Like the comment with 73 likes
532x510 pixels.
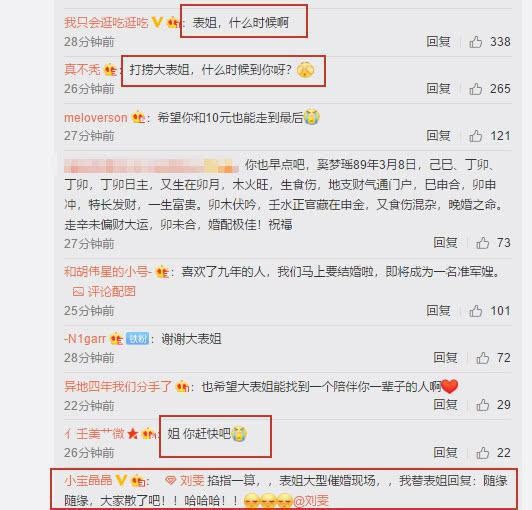tap(482, 243)
